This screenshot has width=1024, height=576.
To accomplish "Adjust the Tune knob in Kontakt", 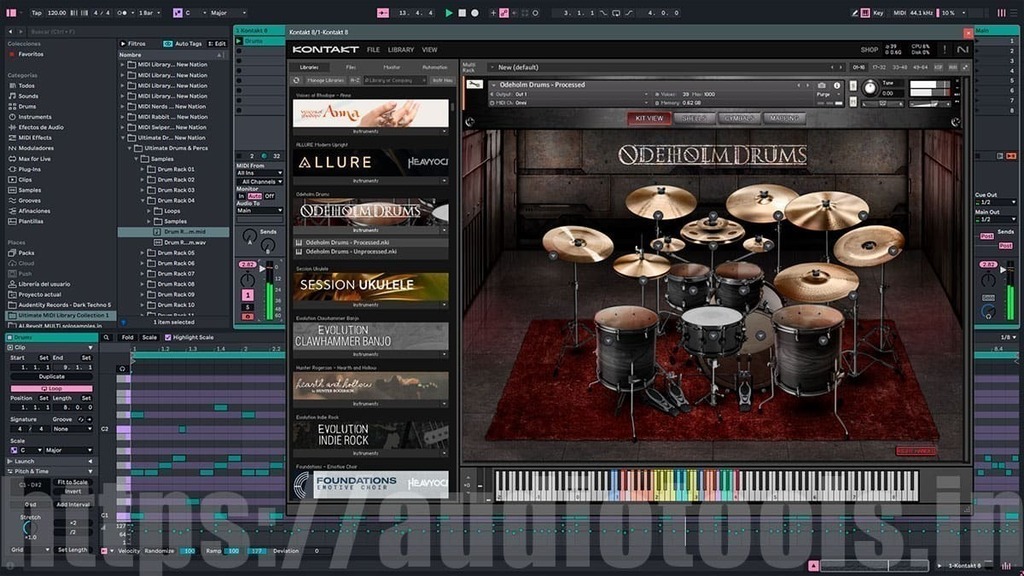I will tap(870, 89).
